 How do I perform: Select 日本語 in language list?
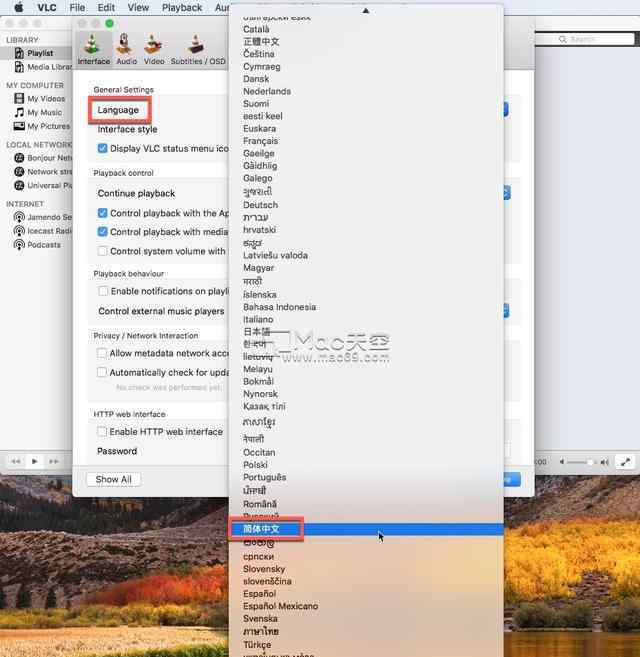pos(367,332)
